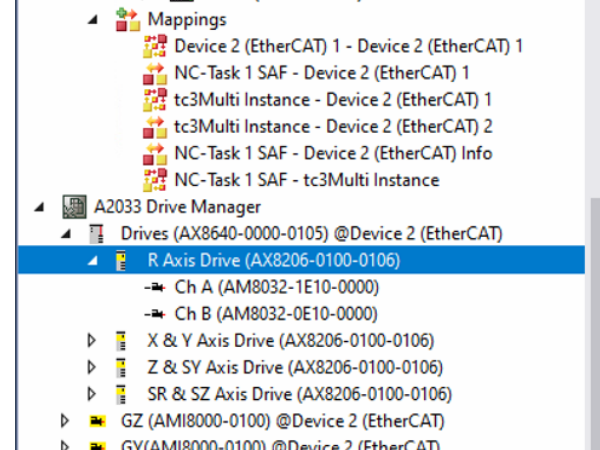This screenshot has width=600, height=450.
Task: Click the R Axis Drive icon
Action: [x=122, y=261]
